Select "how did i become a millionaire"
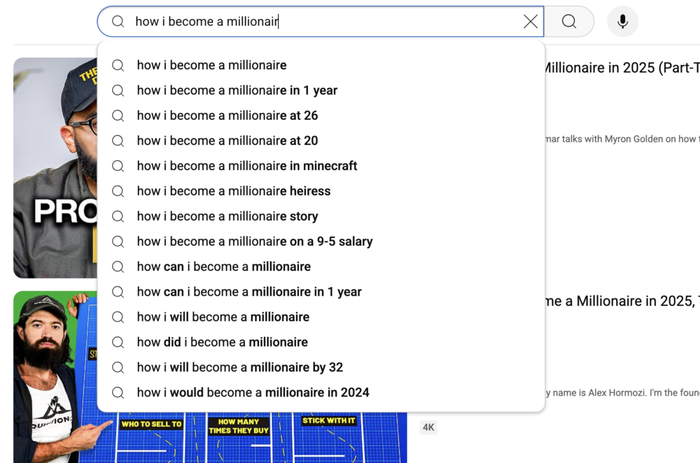The width and height of the screenshot is (700, 463). (x=222, y=342)
